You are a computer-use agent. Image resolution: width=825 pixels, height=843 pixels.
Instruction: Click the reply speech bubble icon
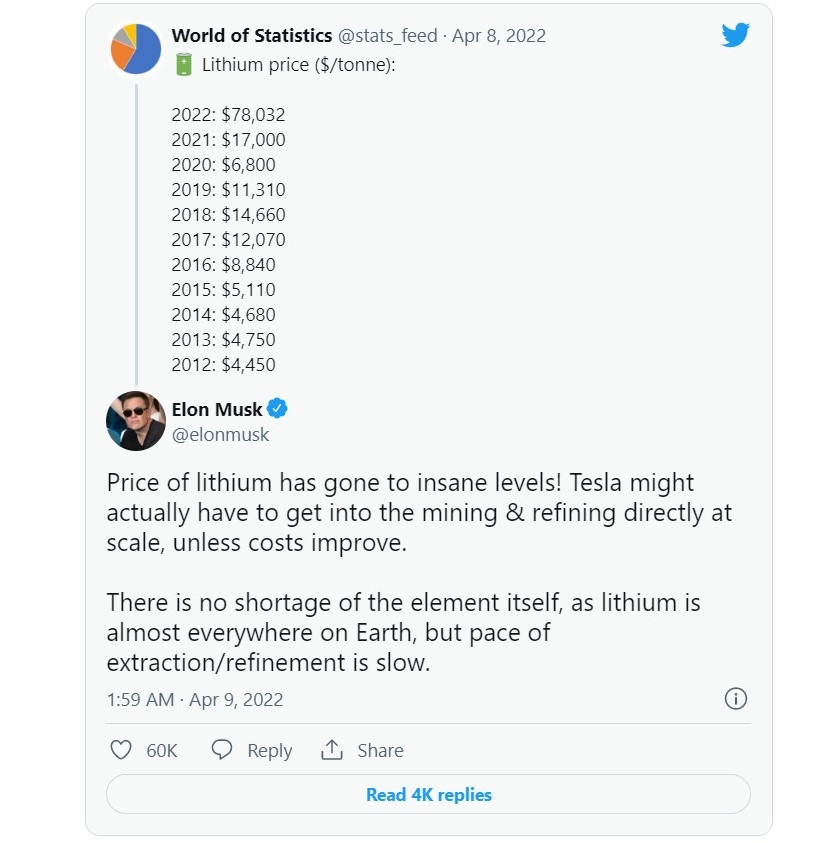click(223, 750)
